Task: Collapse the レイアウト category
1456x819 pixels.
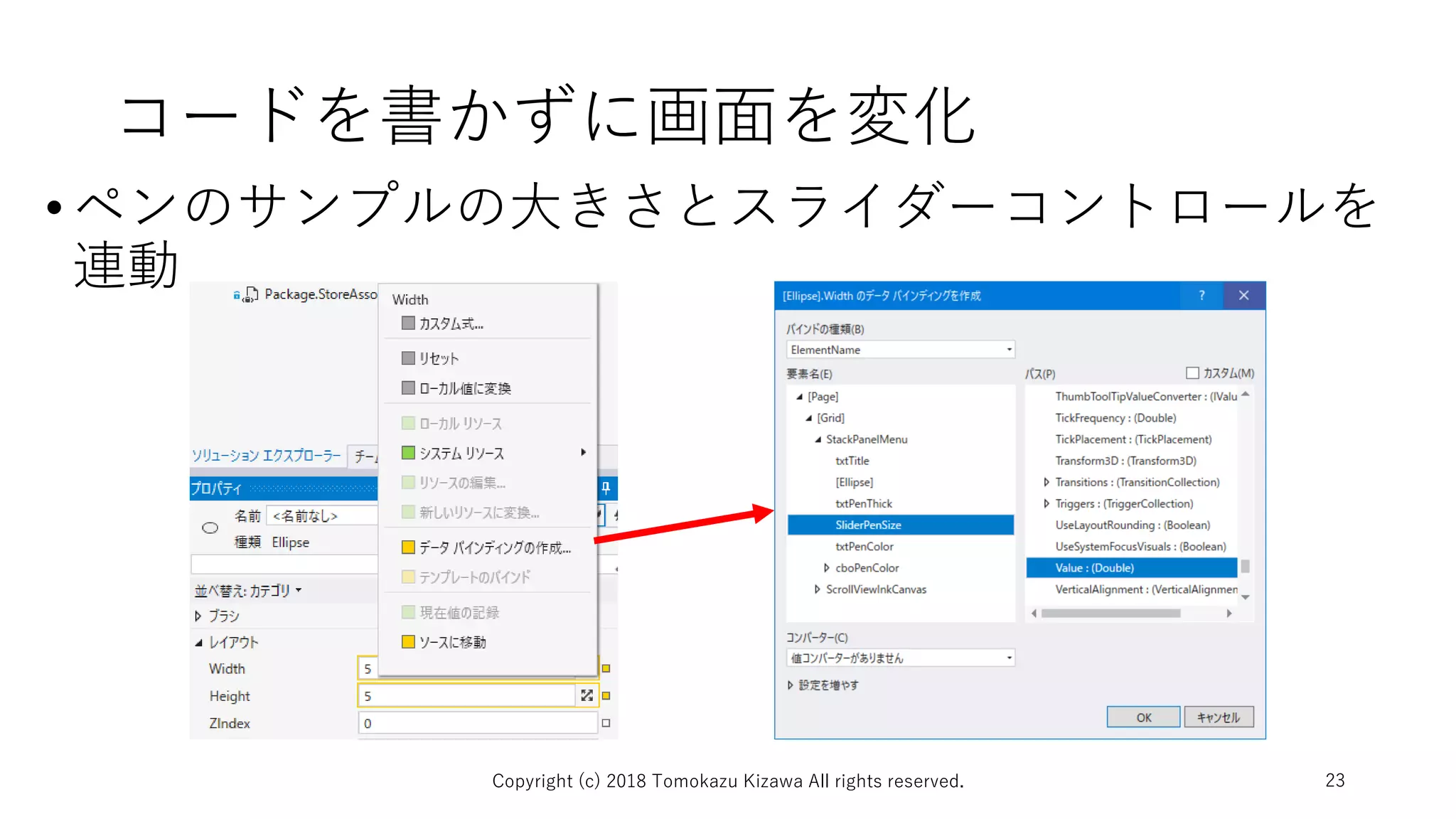Action: pyautogui.click(x=198, y=643)
